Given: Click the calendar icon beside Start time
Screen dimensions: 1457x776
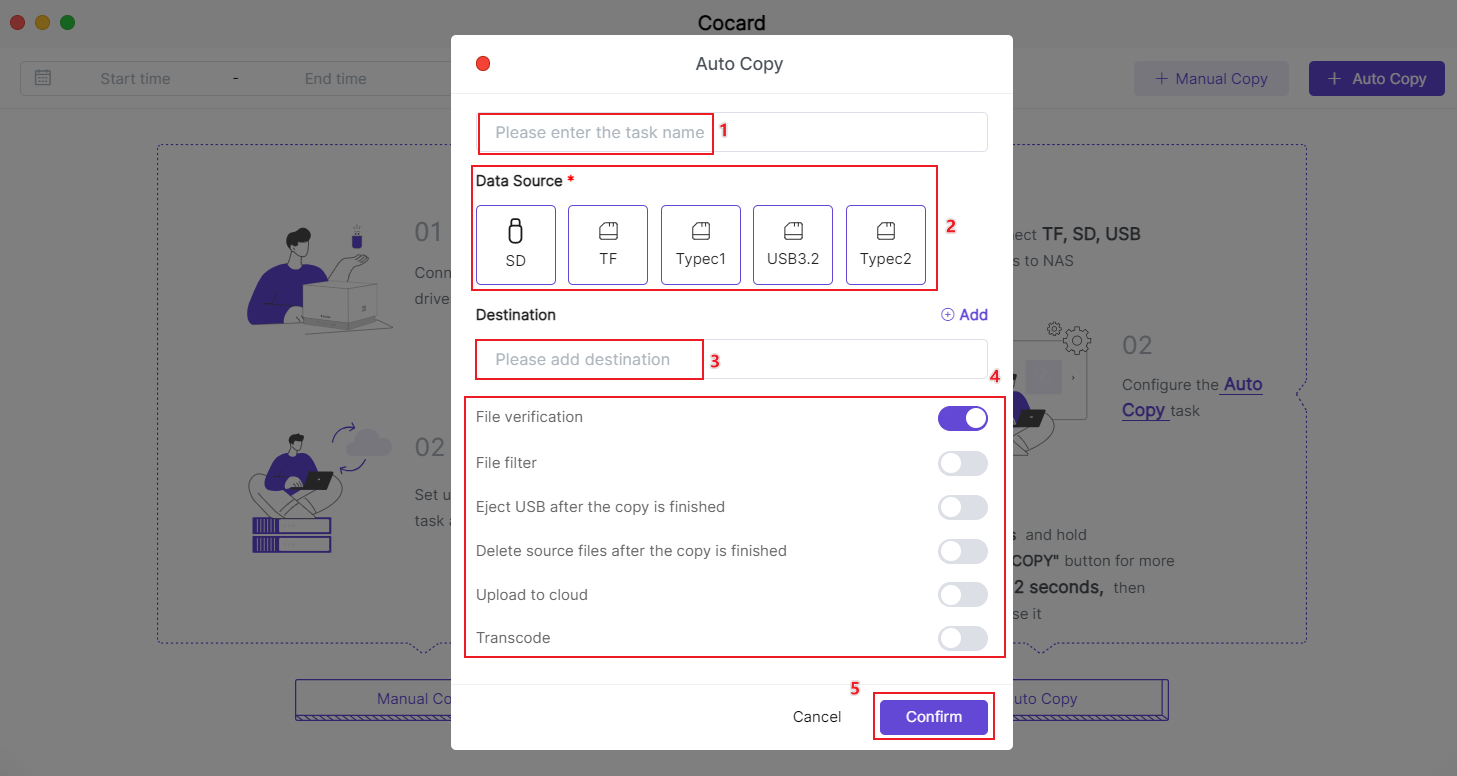Looking at the screenshot, I should 43,78.
